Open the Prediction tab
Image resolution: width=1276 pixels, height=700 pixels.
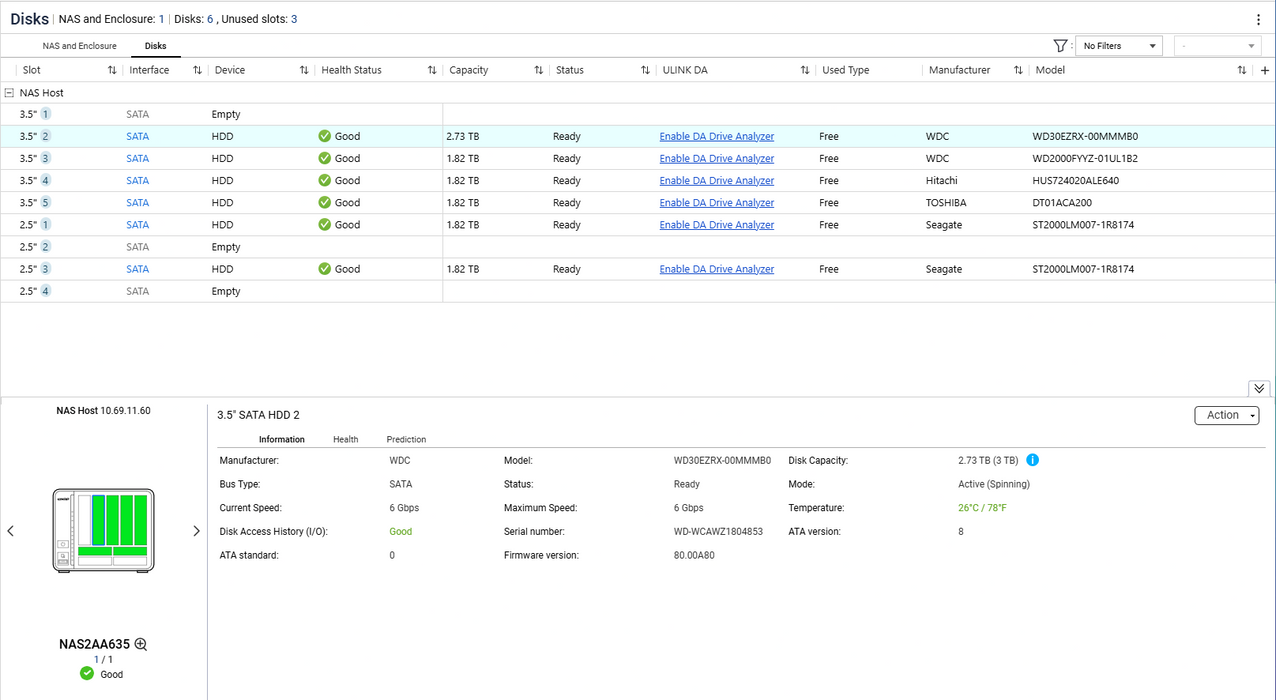406,439
